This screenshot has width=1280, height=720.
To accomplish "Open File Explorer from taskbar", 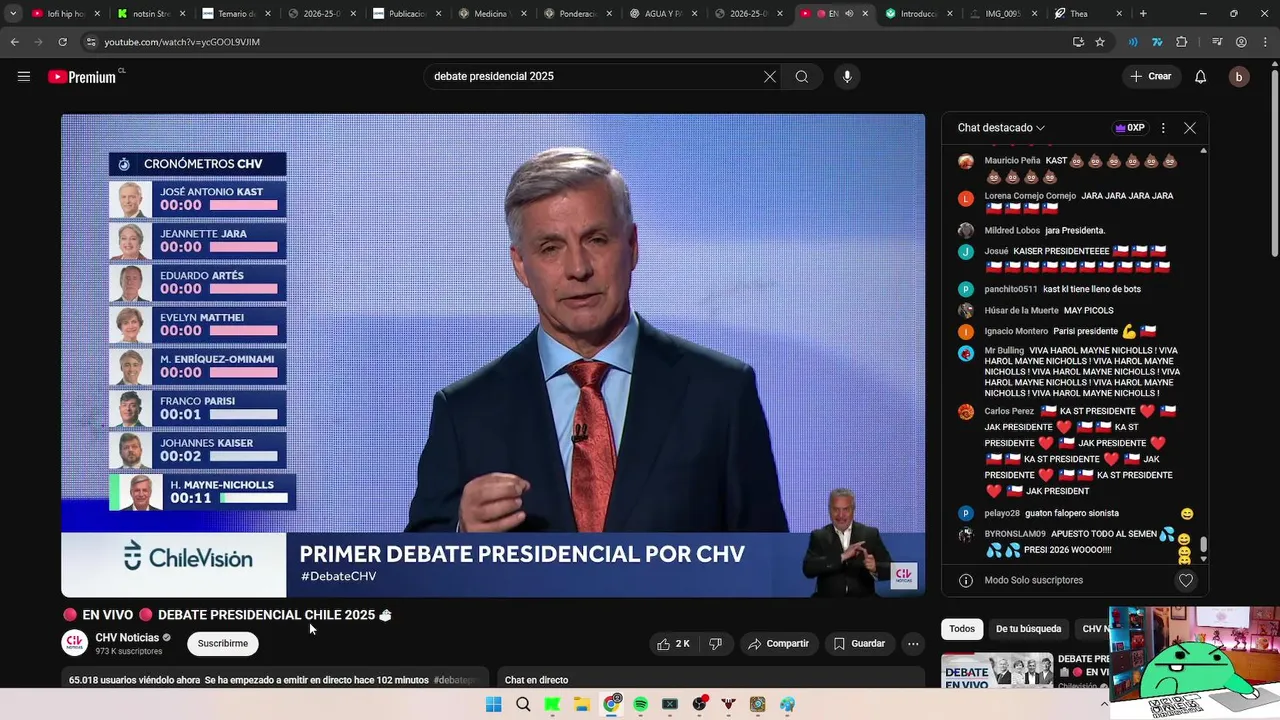I will click(582, 704).
